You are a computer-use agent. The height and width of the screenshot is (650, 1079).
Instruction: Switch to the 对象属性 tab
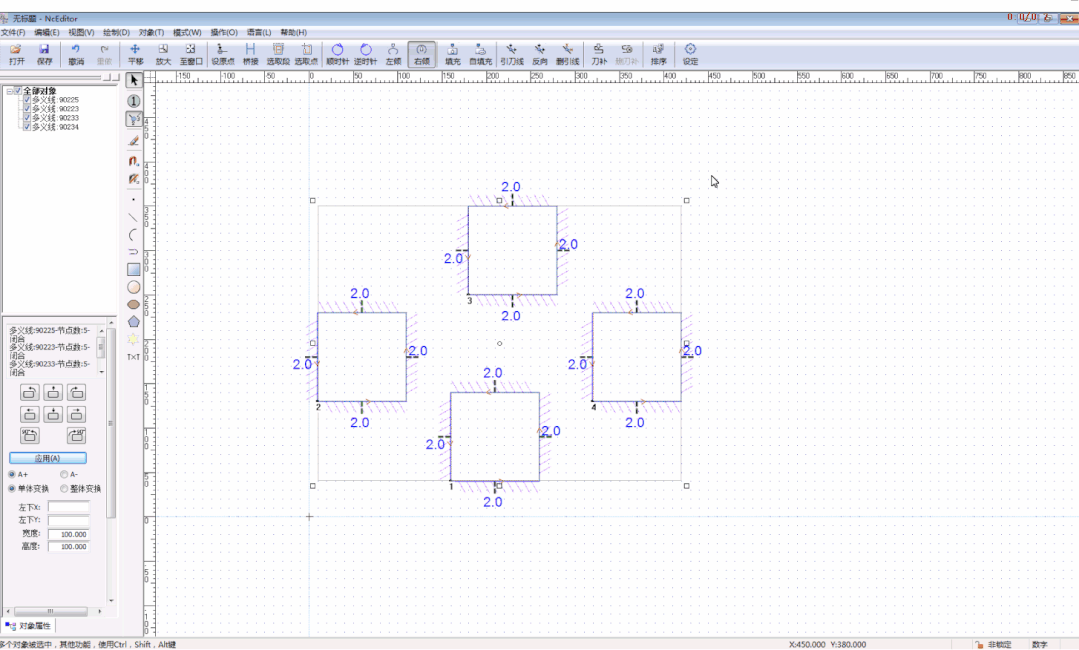tap(29, 626)
